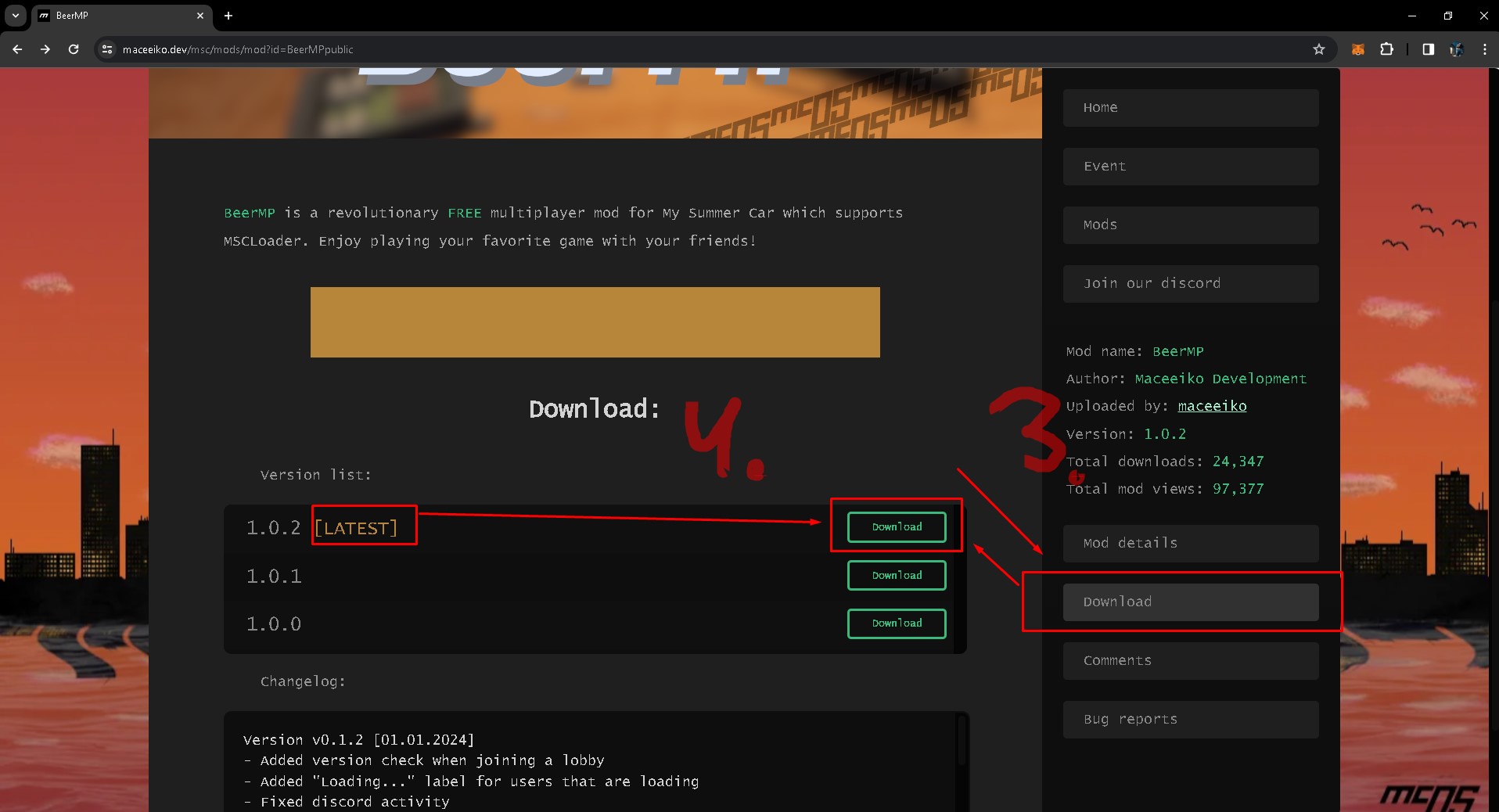The image size is (1499, 812).
Task: Go to Home in the sidebar
Action: [x=1191, y=108]
